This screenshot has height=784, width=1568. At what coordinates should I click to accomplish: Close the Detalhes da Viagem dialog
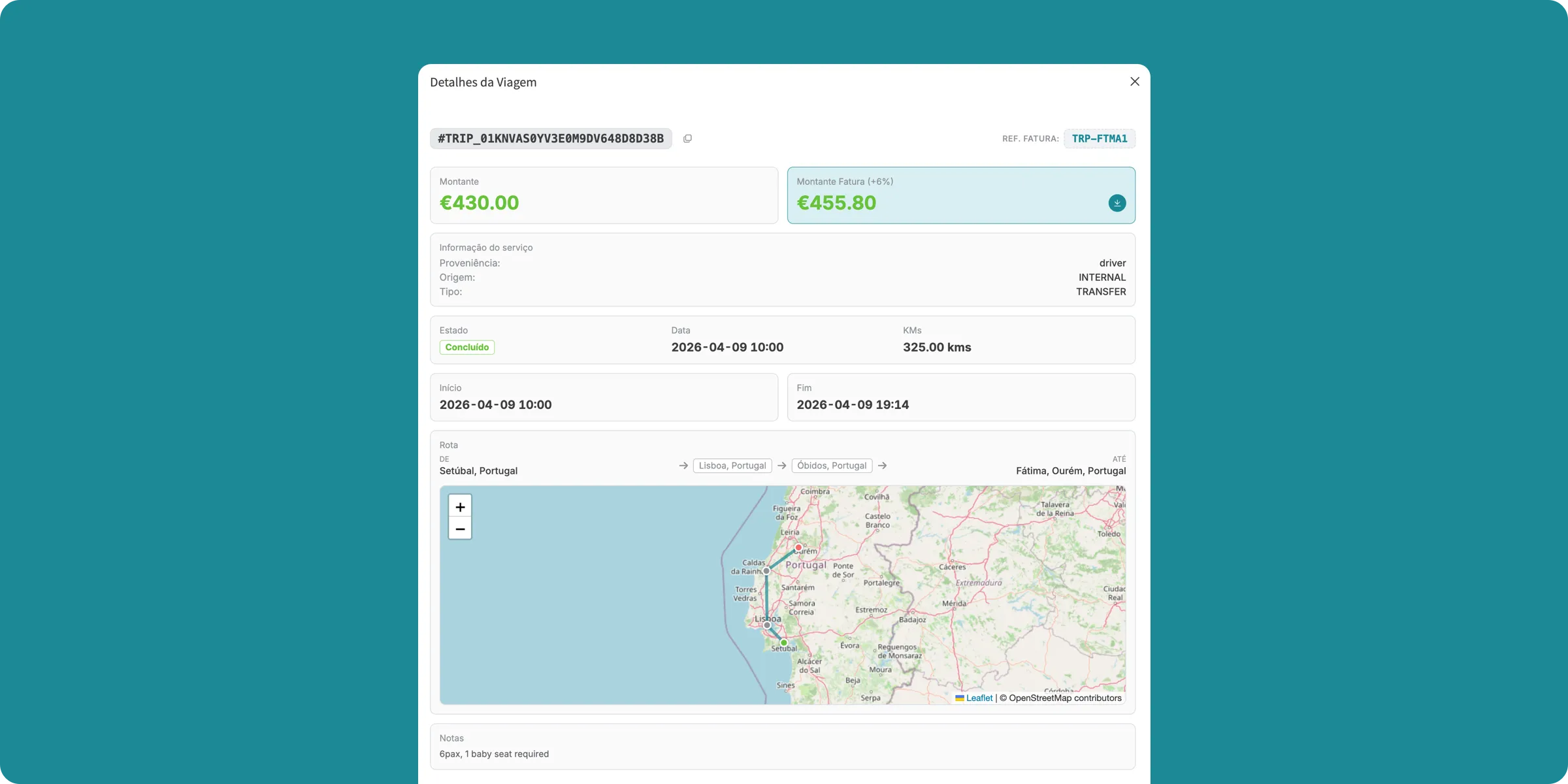(x=1134, y=82)
